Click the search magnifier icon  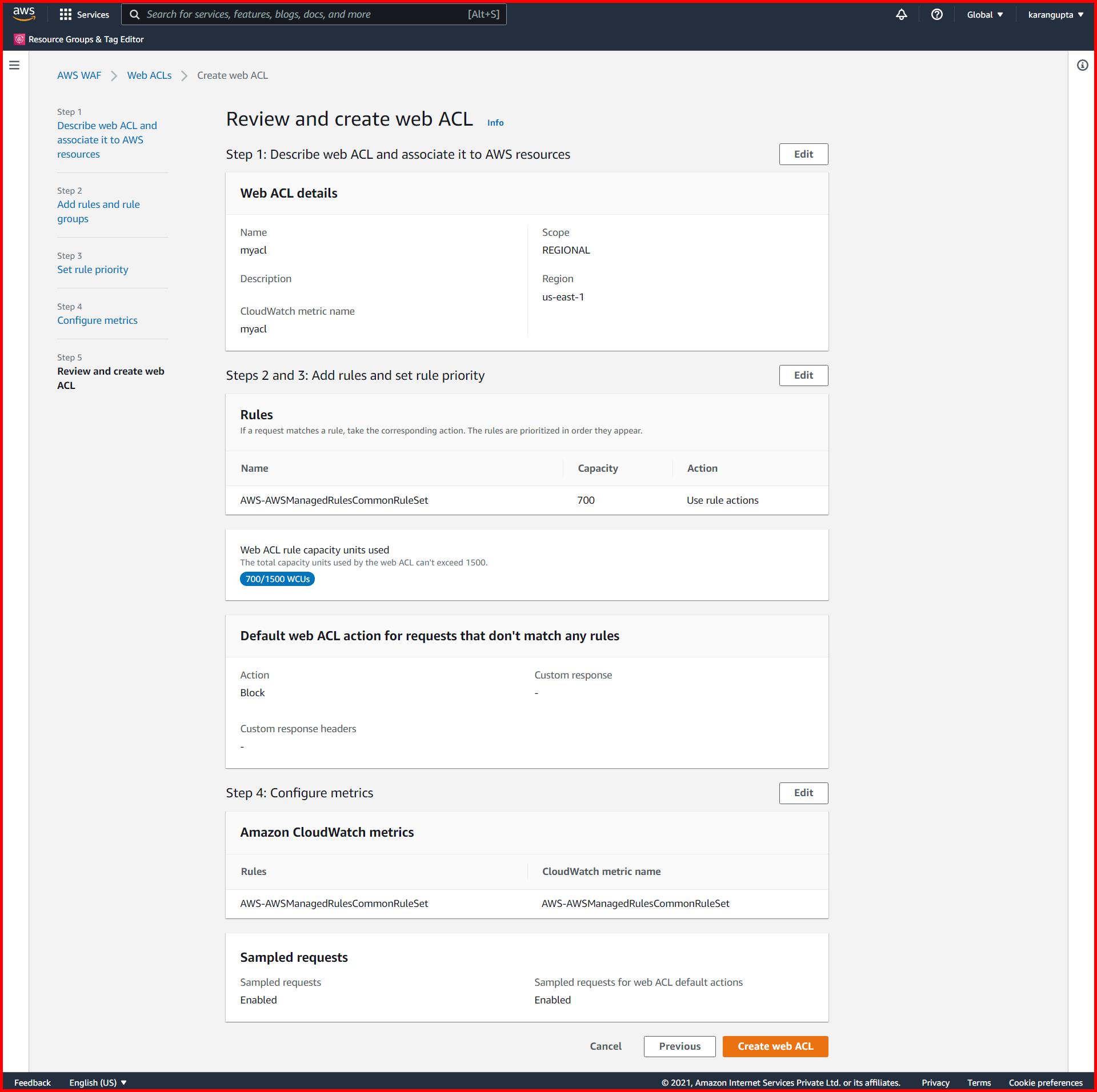[135, 14]
